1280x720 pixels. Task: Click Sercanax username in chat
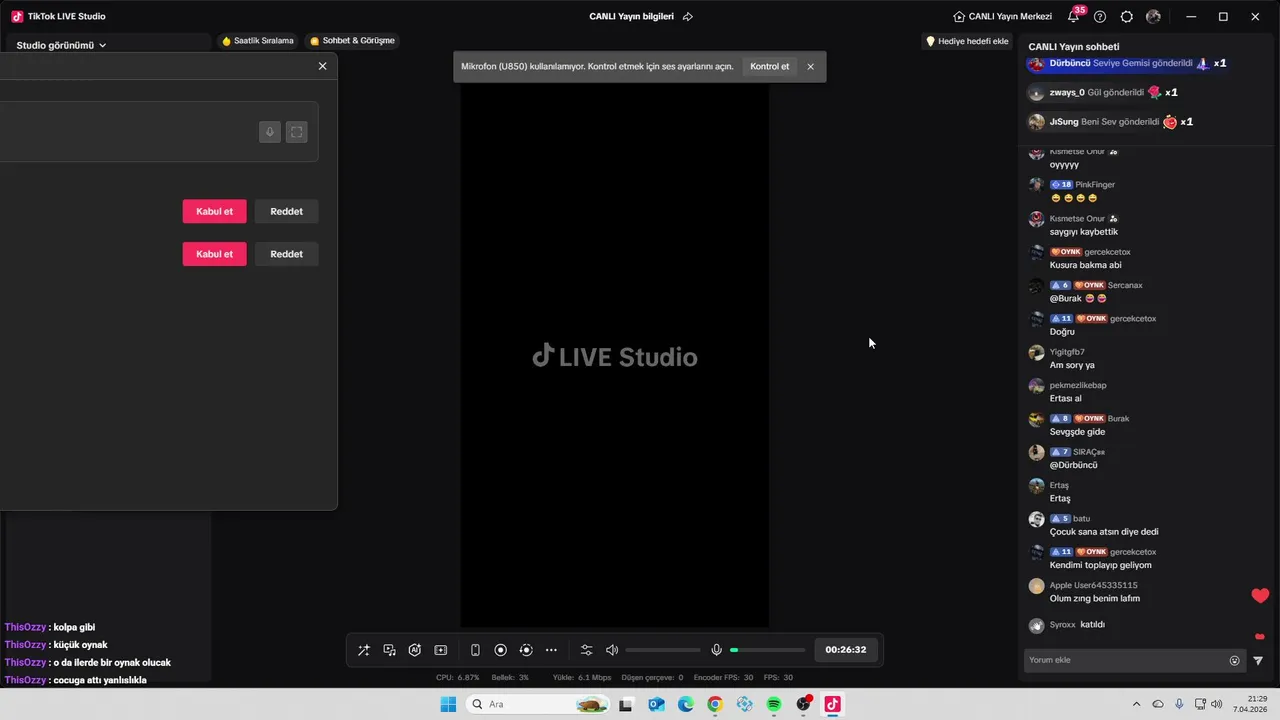coord(1125,285)
